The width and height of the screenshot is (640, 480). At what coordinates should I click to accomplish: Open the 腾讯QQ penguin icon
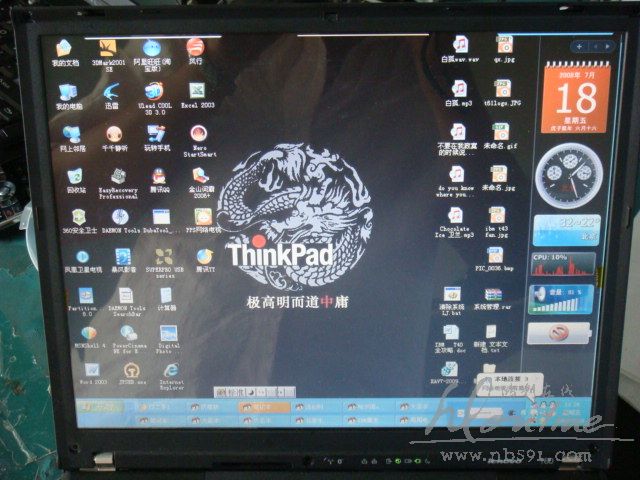pos(160,175)
